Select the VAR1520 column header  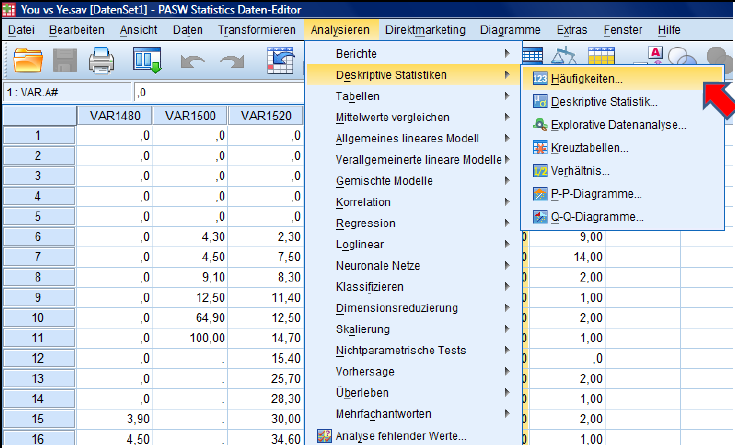click(x=266, y=116)
